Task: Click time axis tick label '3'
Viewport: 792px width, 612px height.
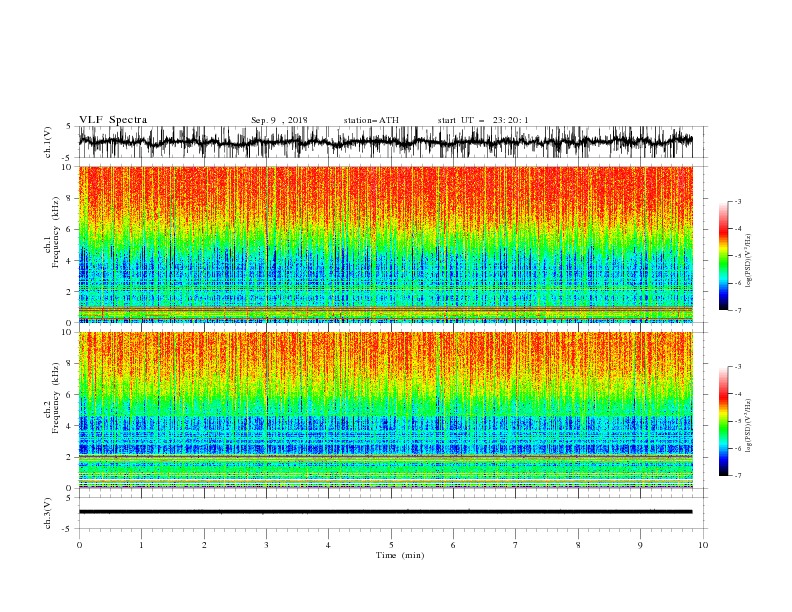Action: (266, 545)
